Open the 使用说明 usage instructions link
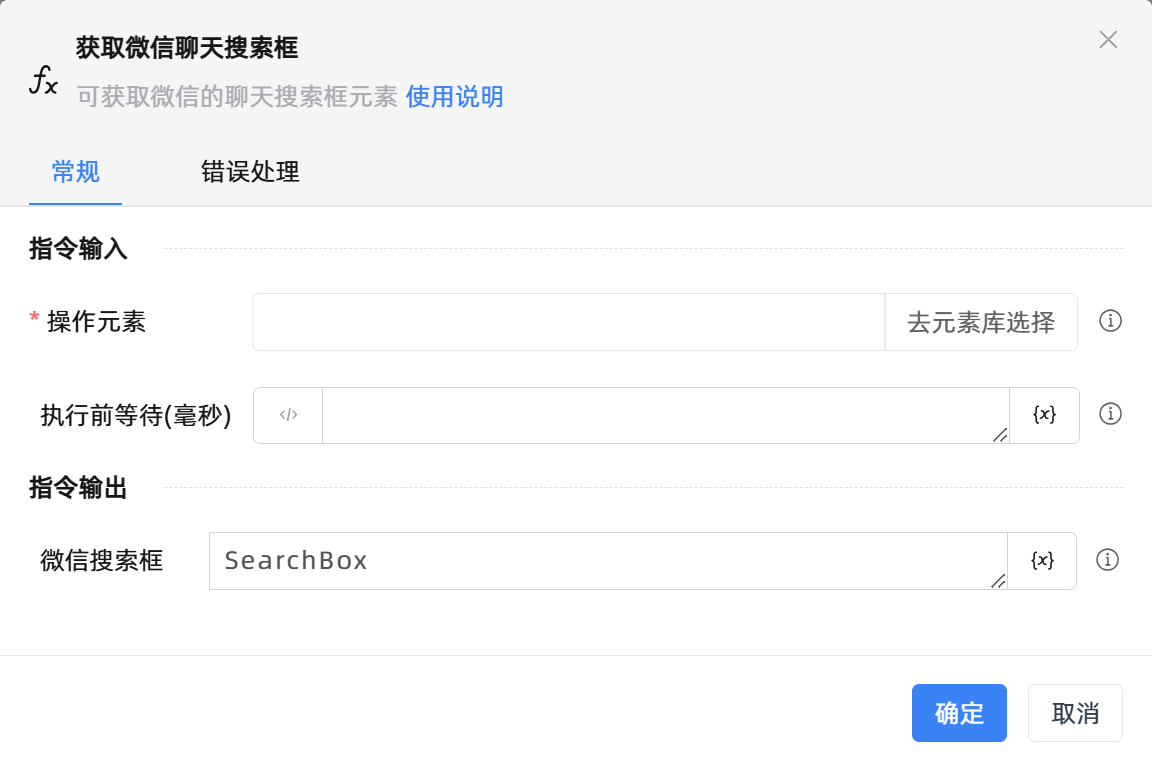The image size is (1152, 770). (x=454, y=96)
